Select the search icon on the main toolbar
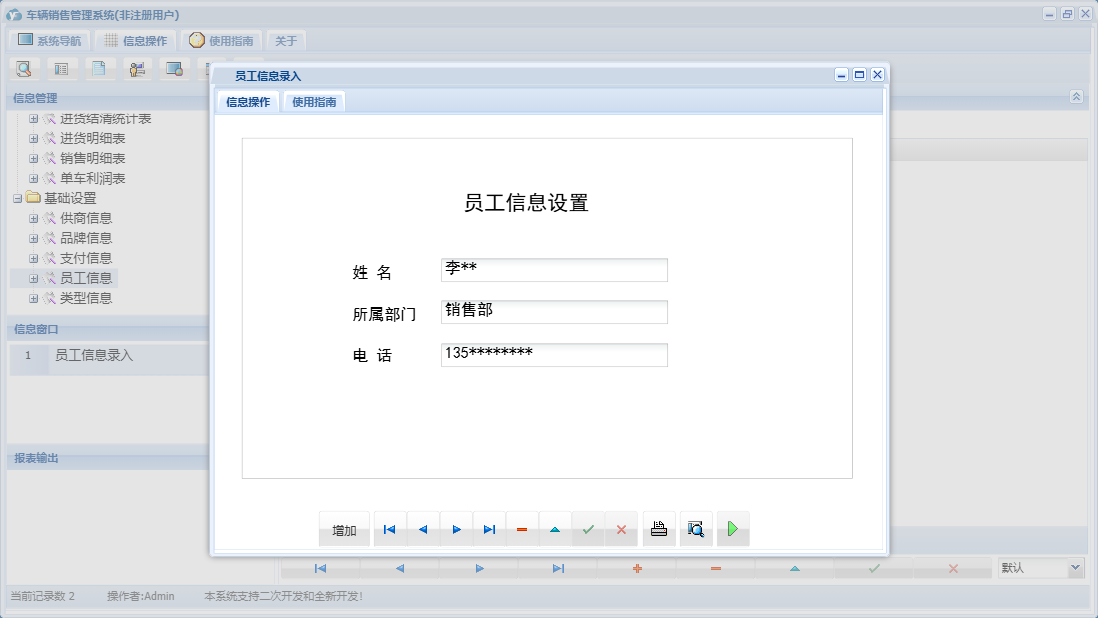Image resolution: width=1098 pixels, height=618 pixels. [22, 69]
